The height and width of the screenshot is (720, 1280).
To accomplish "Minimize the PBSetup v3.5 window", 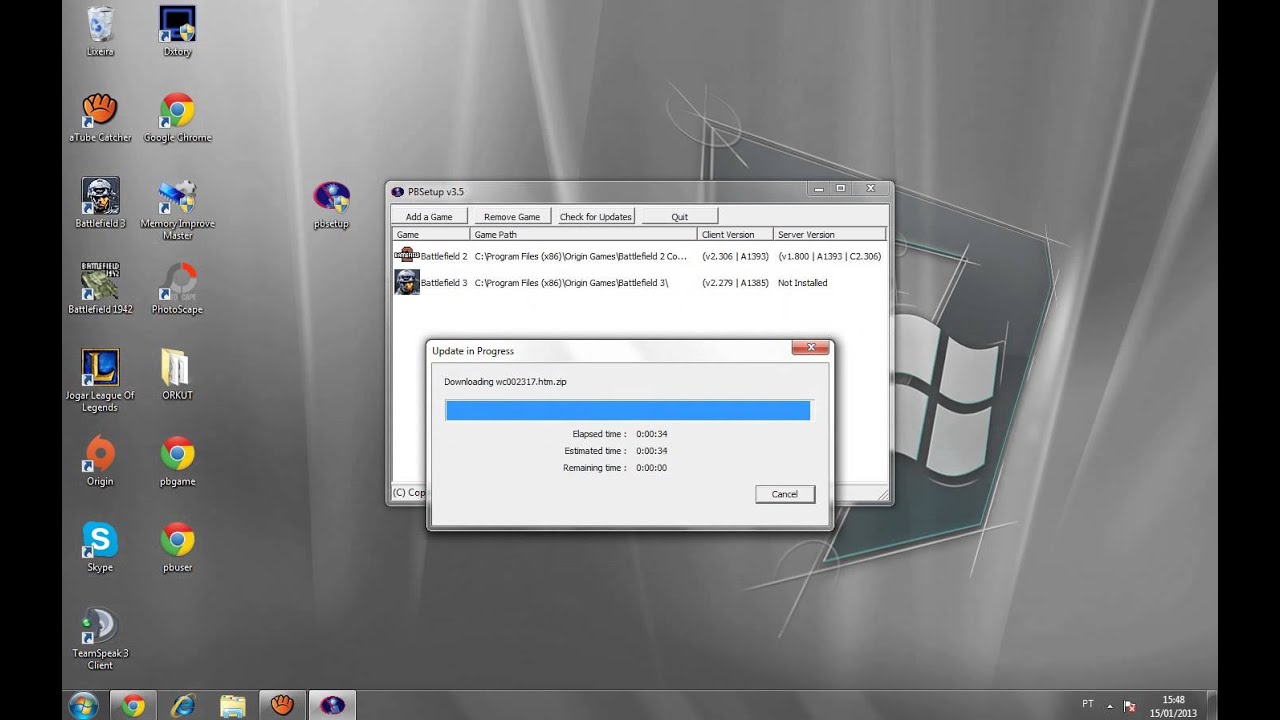I will (x=818, y=188).
